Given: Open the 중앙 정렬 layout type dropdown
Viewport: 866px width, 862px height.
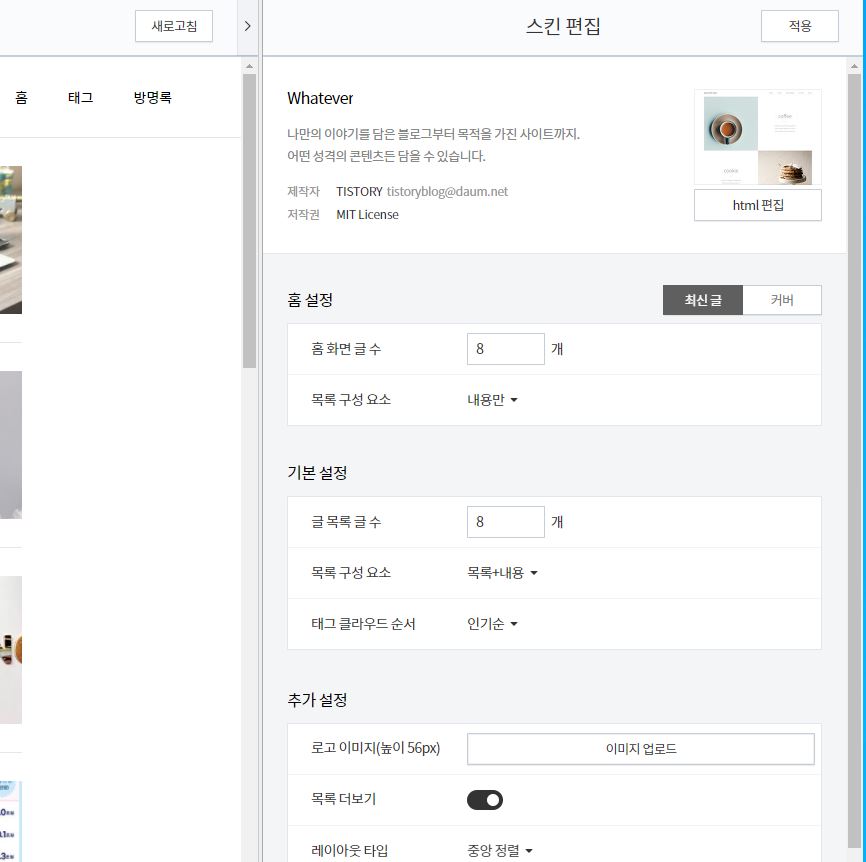Looking at the screenshot, I should [x=499, y=850].
